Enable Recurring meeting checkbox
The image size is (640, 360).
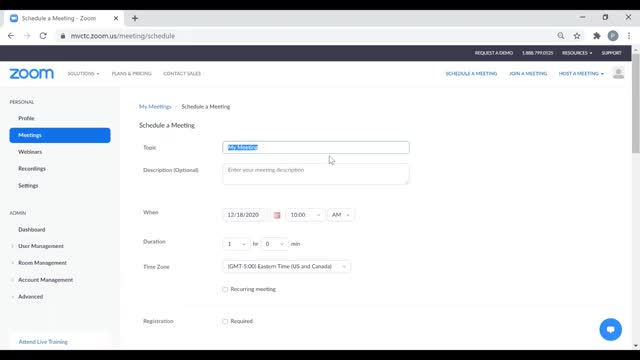[x=225, y=289]
